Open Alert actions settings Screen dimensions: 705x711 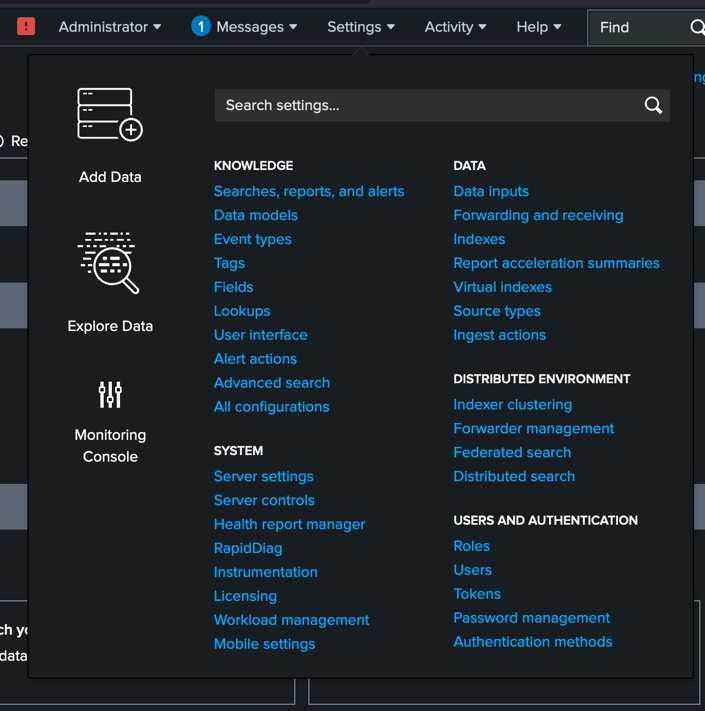click(255, 359)
